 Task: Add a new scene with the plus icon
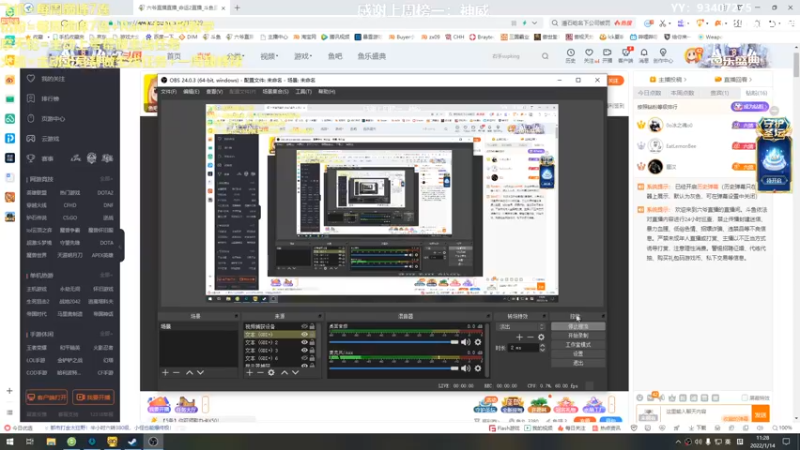pyautogui.click(x=165, y=373)
